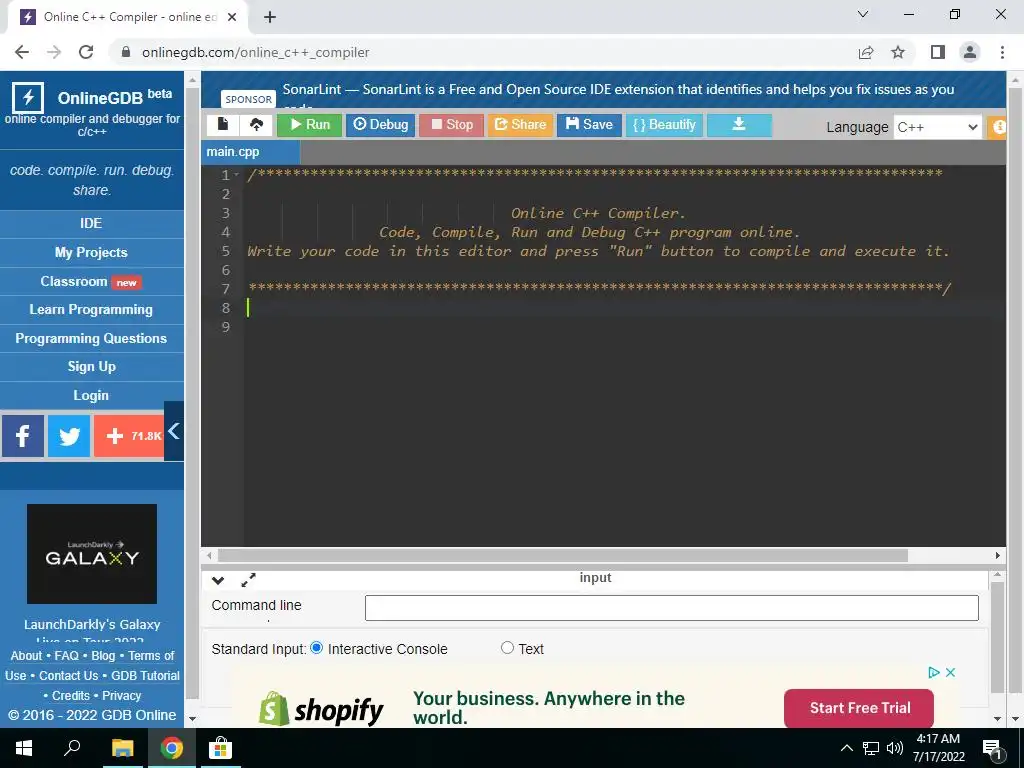Download code with the download icon
Screen dimensions: 1024x768
coord(739,125)
